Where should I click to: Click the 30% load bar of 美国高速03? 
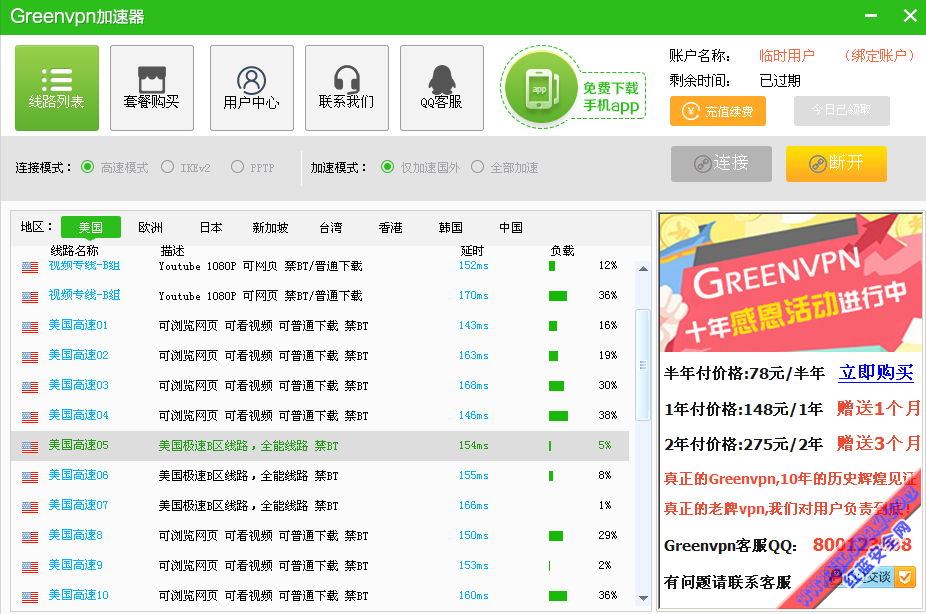[x=556, y=386]
